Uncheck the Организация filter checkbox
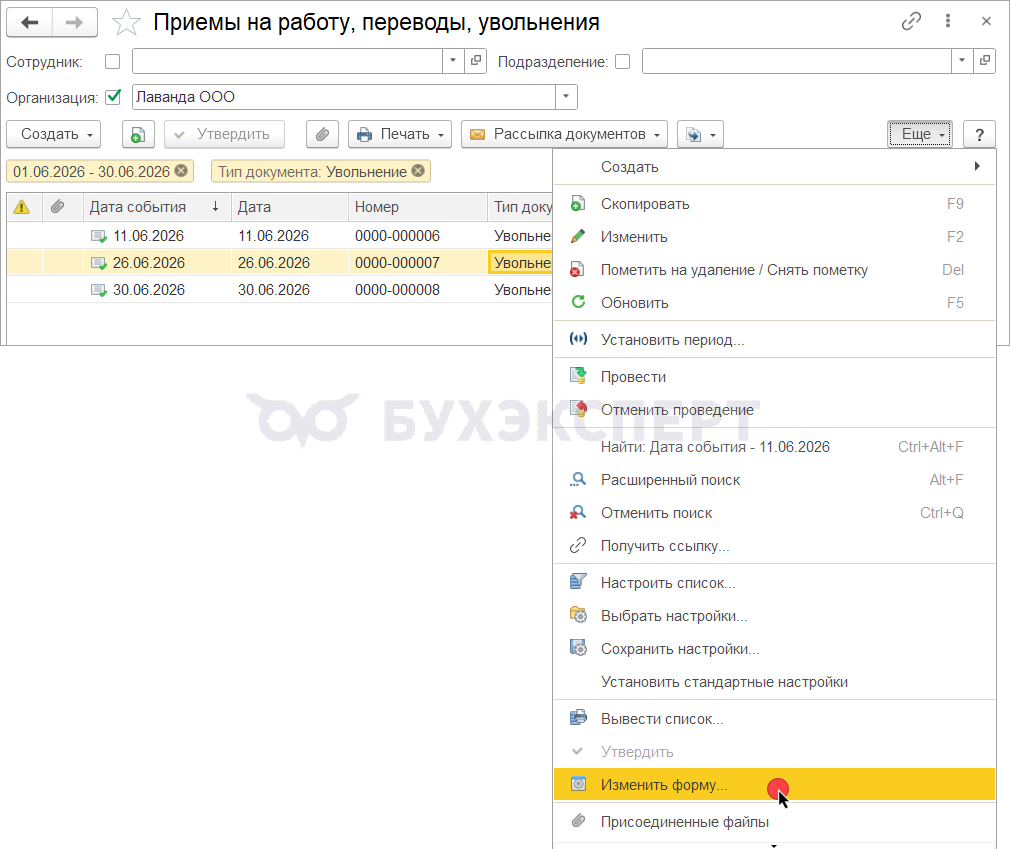Image resolution: width=1010 pixels, height=849 pixels. [113, 97]
